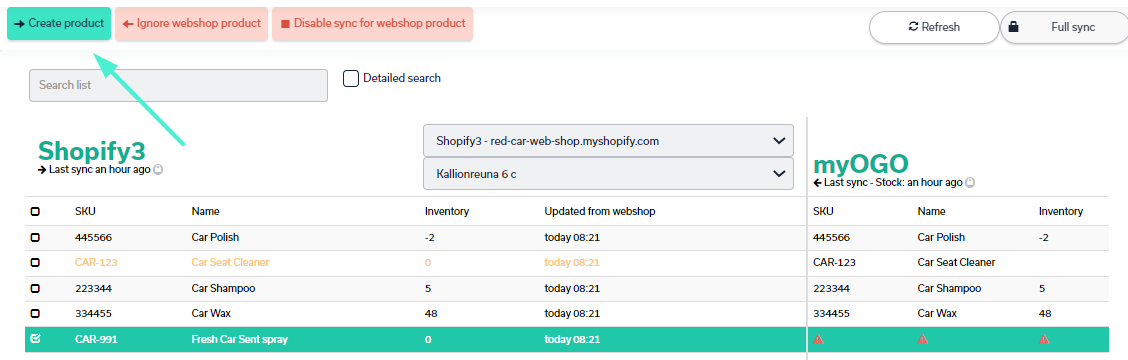The height and width of the screenshot is (360, 1128).
Task: Enable the Detailed search checkbox
Action: point(351,78)
